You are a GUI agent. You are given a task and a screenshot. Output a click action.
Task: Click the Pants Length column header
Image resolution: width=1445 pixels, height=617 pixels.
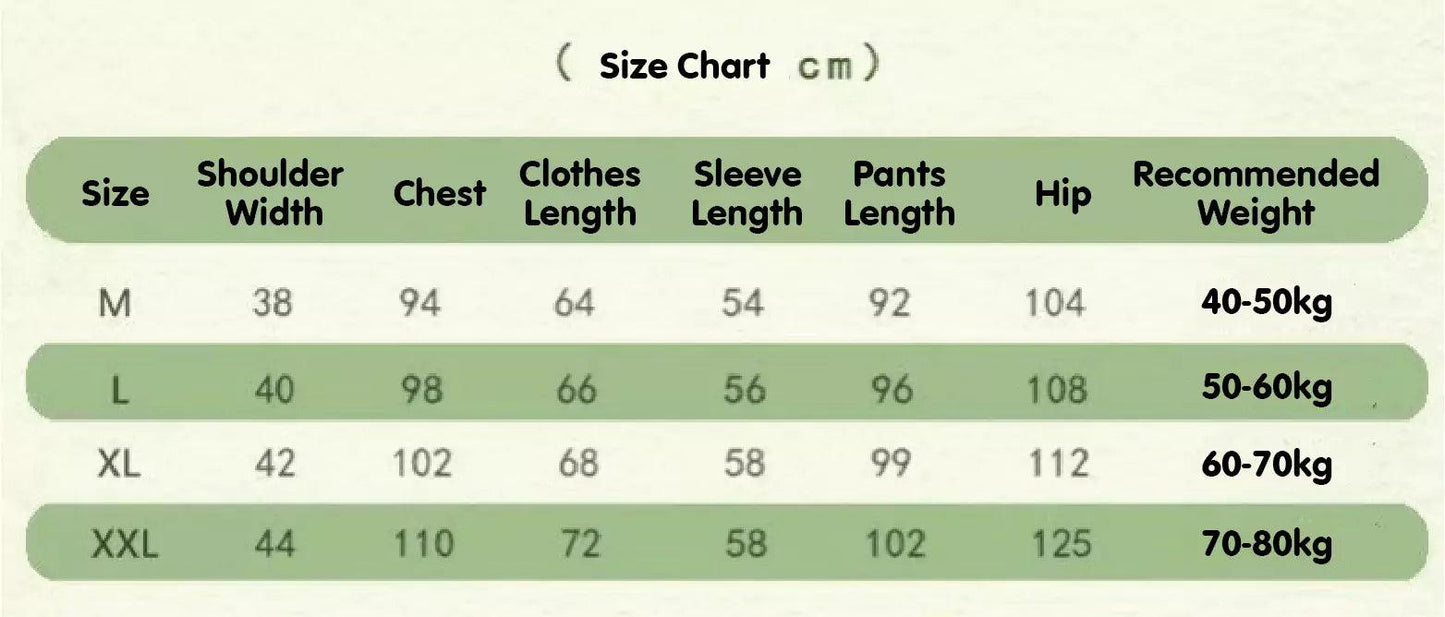(x=899, y=192)
